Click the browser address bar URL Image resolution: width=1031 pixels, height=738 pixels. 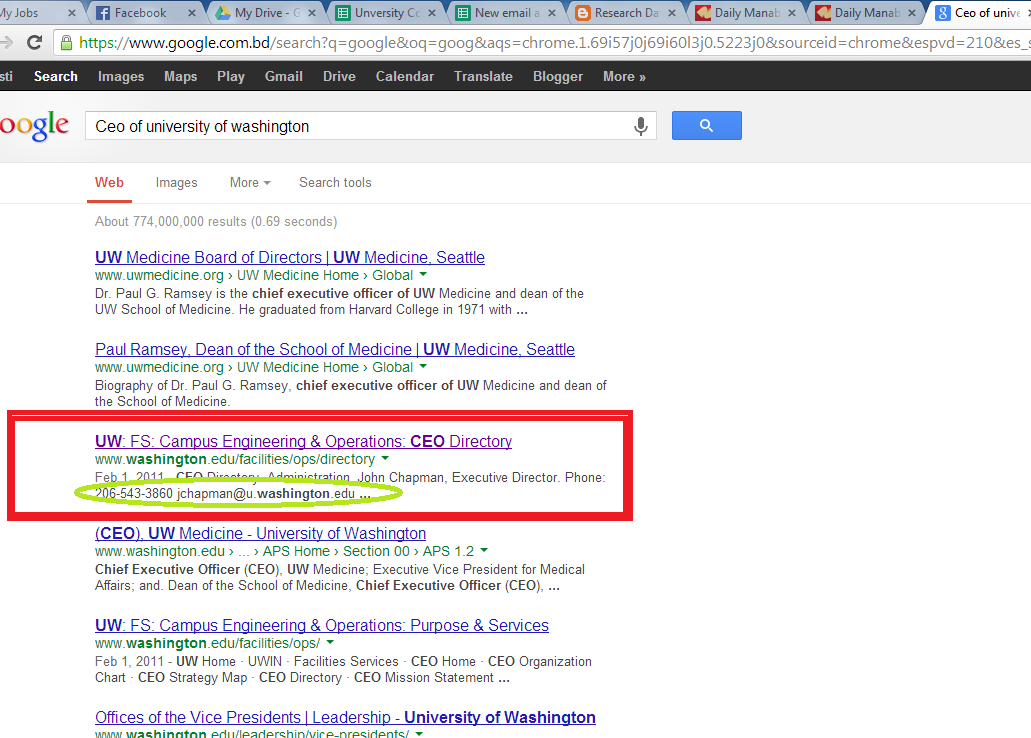552,43
